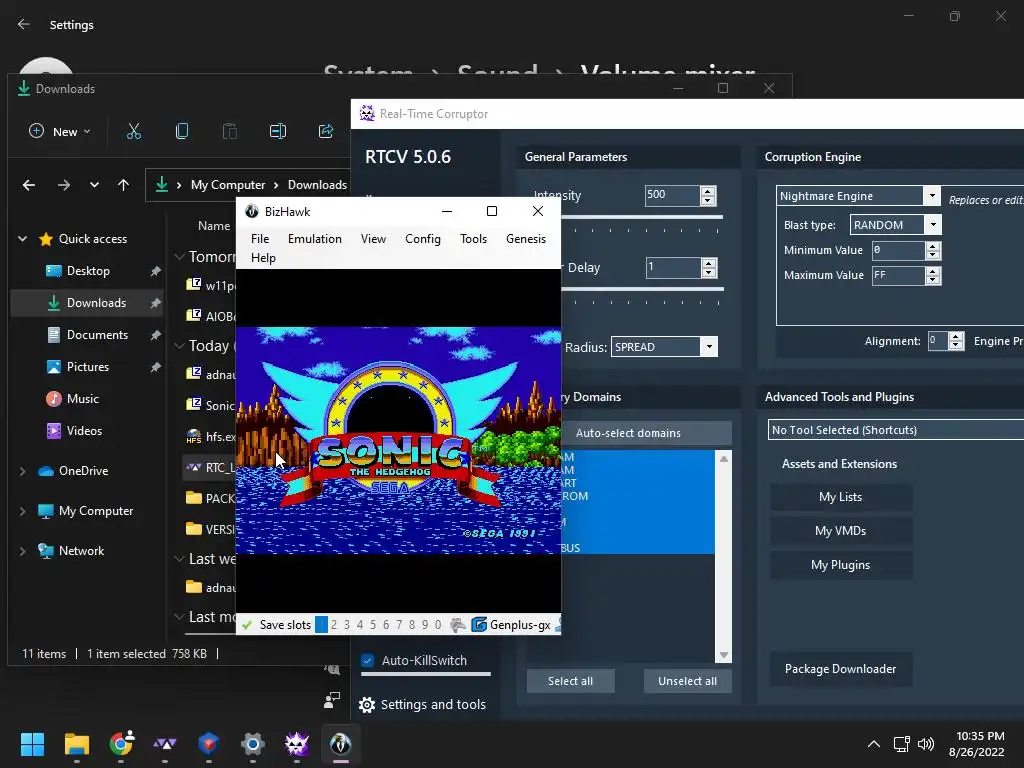
Task: Click the Share icon in Downloads toolbar
Action: (325, 131)
